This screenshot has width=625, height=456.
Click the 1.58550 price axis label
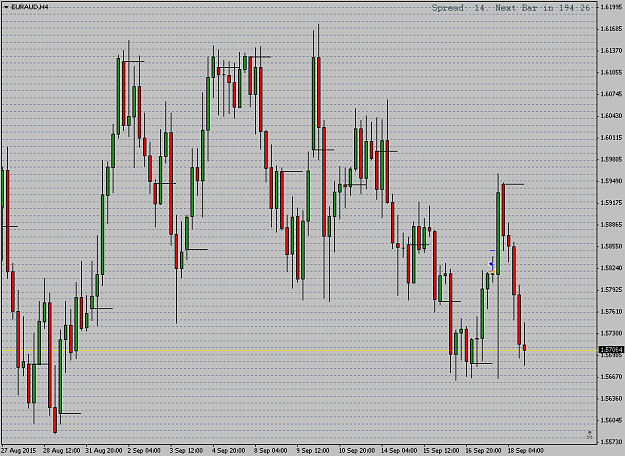[x=611, y=246]
